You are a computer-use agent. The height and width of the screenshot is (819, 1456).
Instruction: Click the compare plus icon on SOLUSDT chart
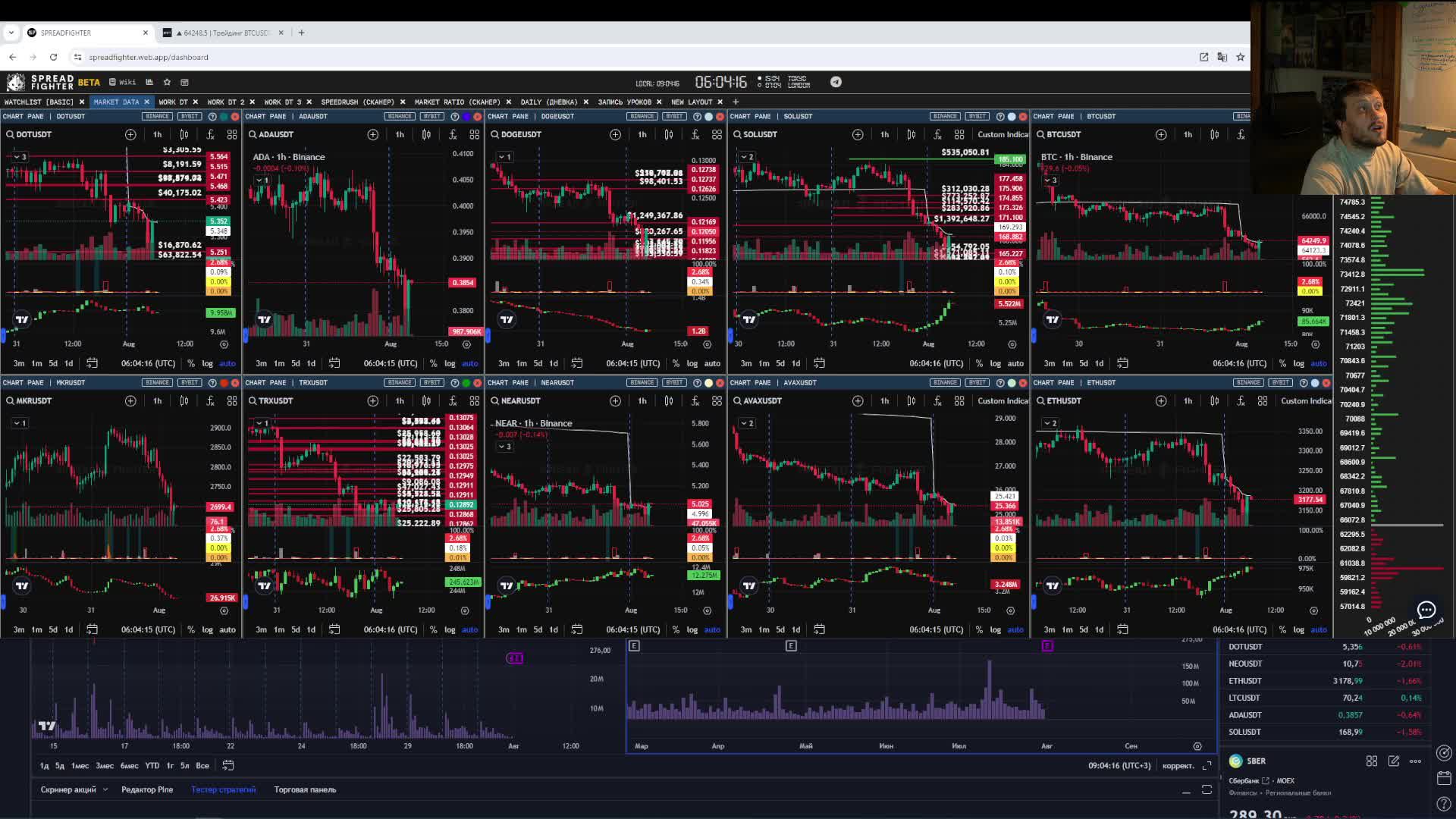coord(858,134)
